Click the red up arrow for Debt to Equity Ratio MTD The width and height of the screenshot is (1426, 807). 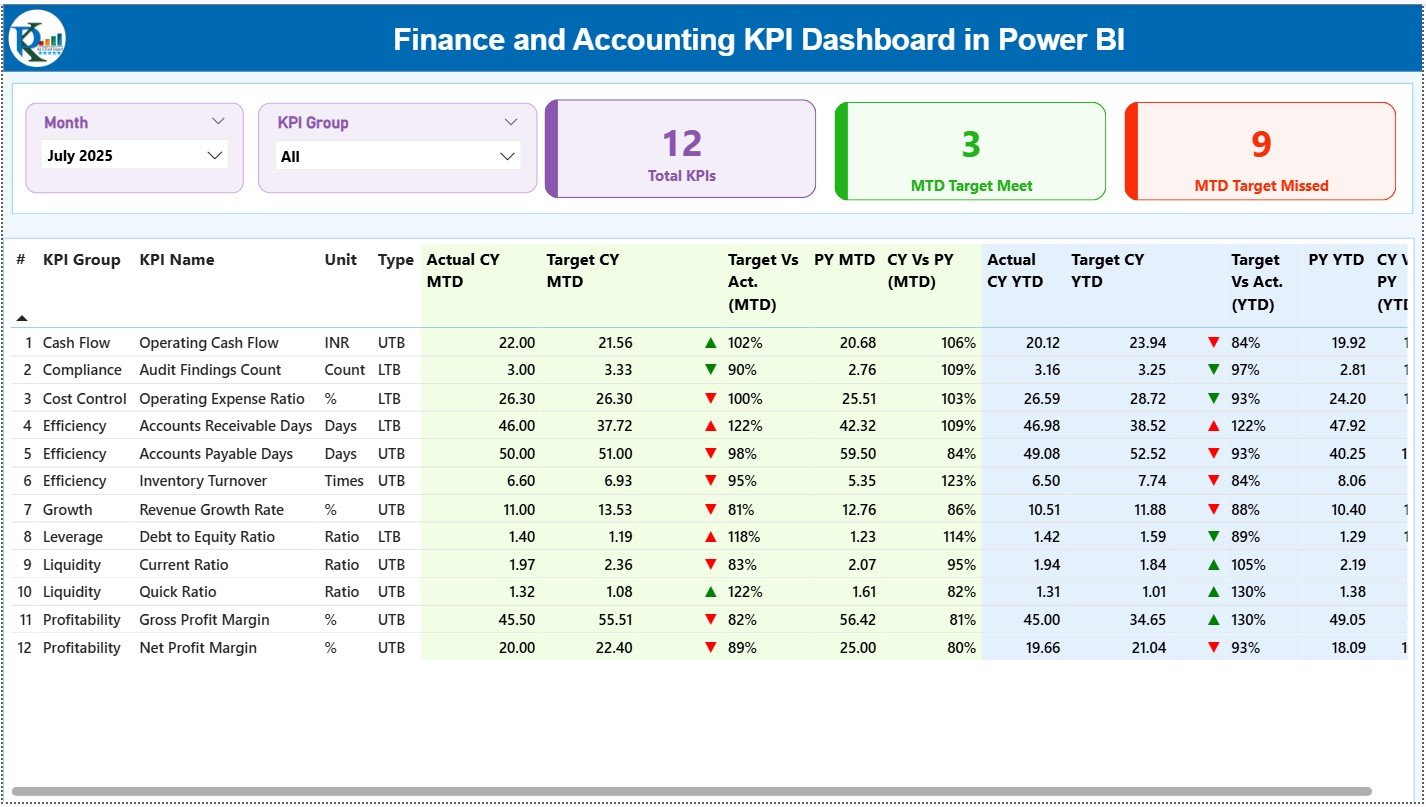pyautogui.click(x=711, y=537)
